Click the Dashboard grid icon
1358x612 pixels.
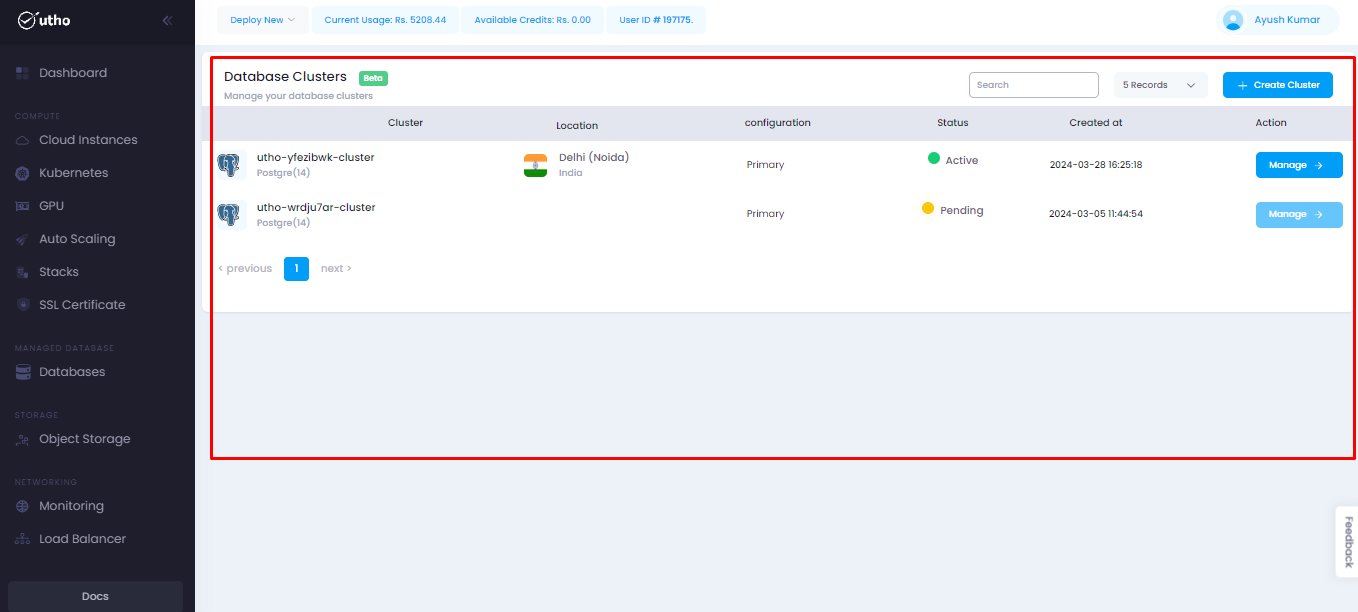23,73
